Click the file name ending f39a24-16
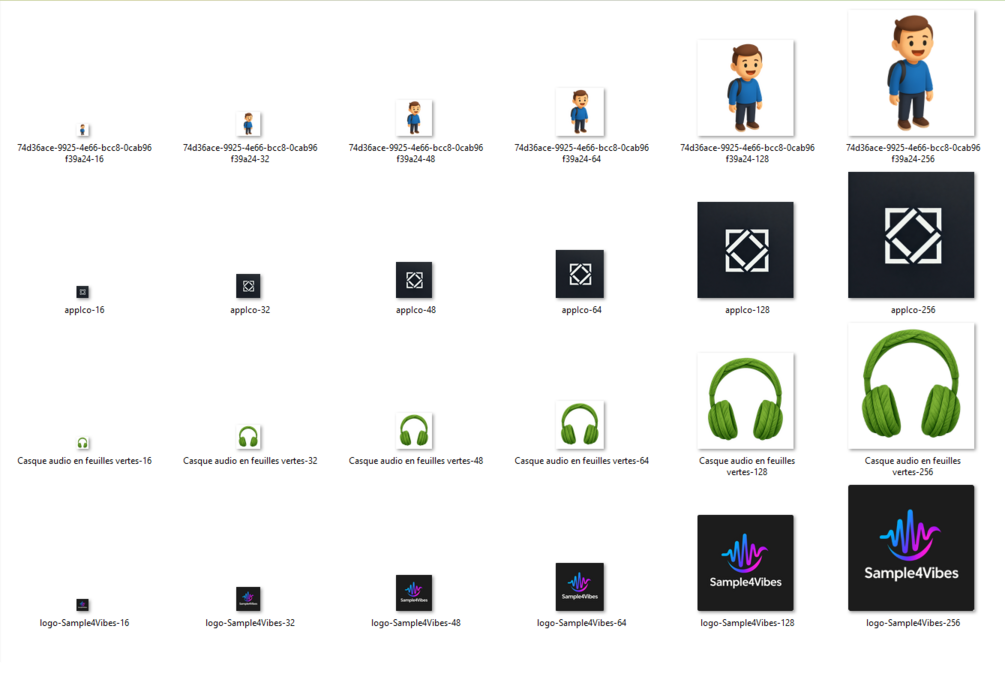 click(x=84, y=153)
